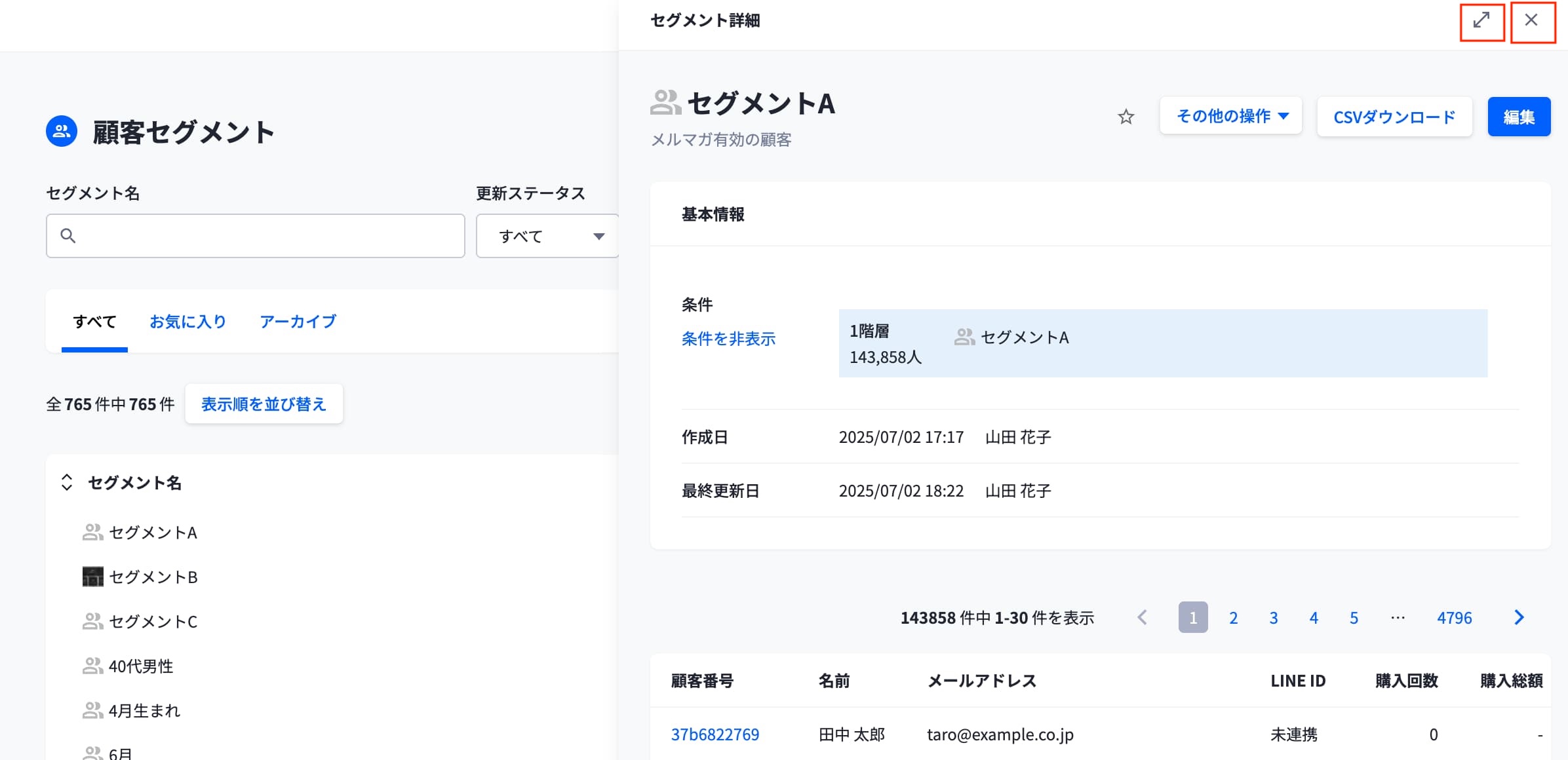Screen dimensions: 1568x760
Task: Click the blue 編集 button
Action: pyautogui.click(x=1518, y=117)
